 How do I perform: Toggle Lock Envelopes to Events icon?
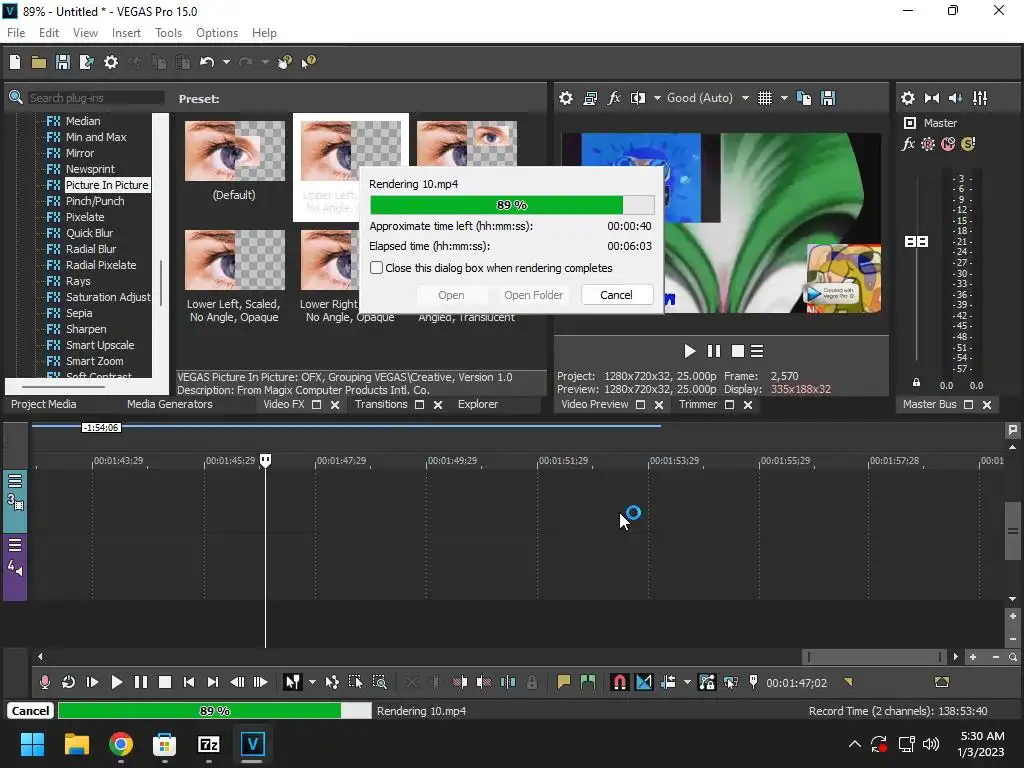(707, 682)
